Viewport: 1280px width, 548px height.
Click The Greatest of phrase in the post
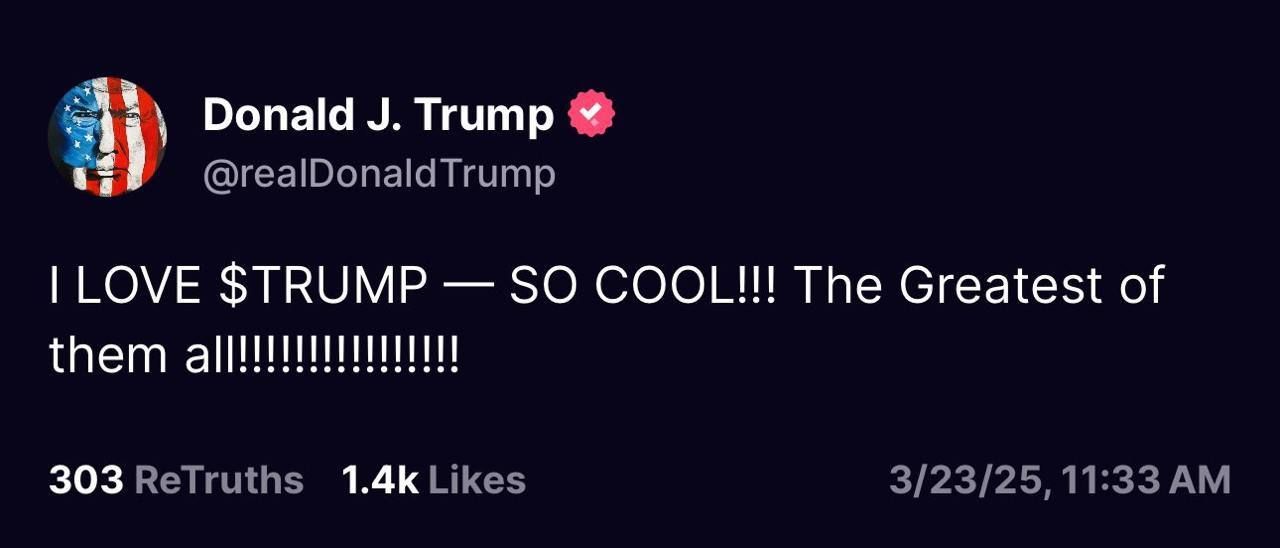point(978,286)
